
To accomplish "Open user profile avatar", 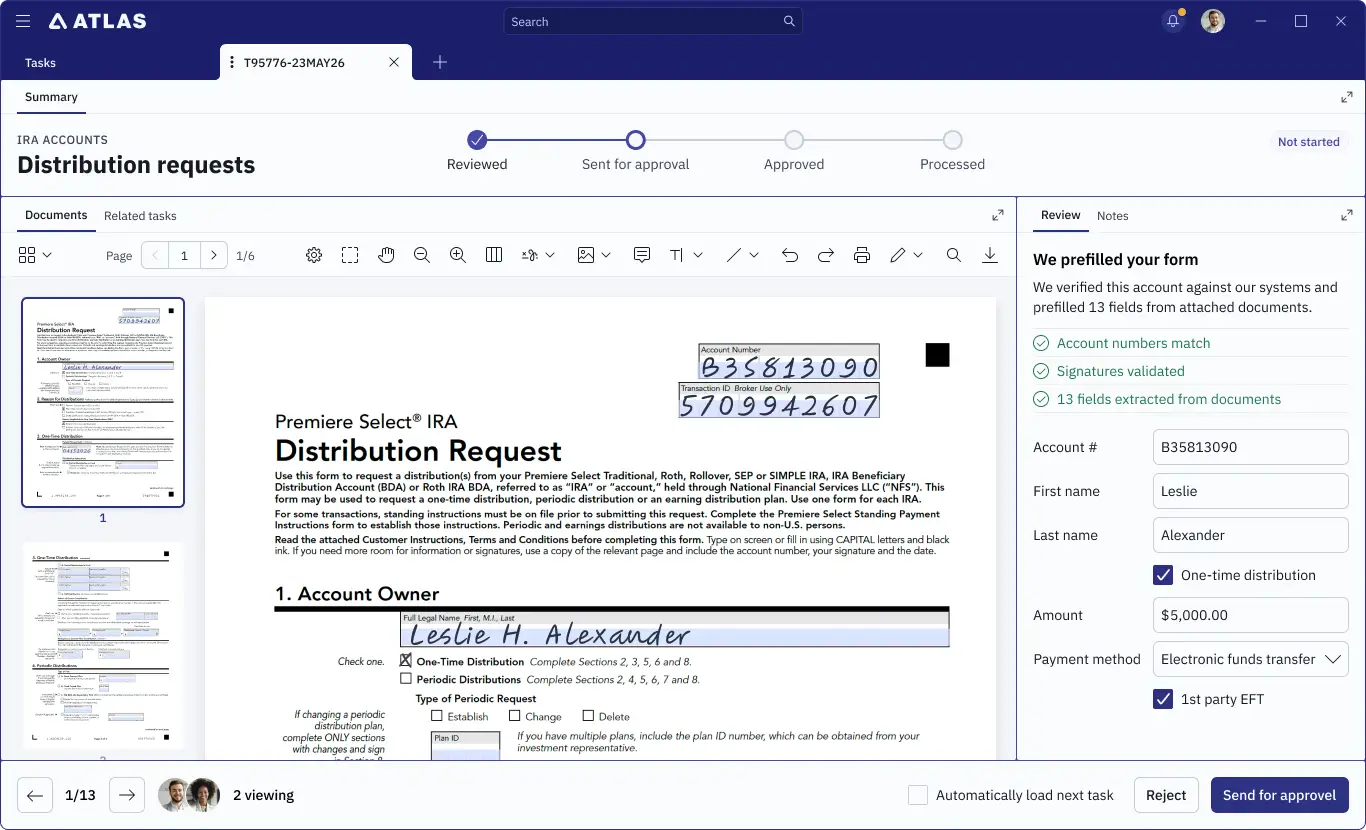I will click(1213, 21).
